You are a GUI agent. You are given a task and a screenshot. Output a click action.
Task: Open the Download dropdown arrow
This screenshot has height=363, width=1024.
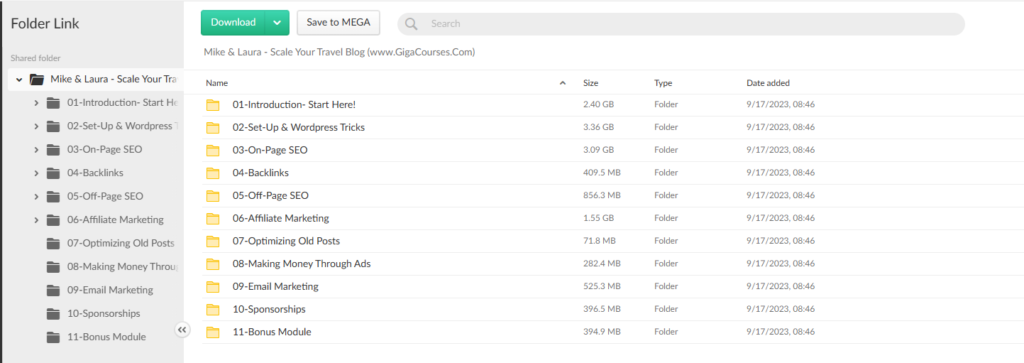point(277,22)
